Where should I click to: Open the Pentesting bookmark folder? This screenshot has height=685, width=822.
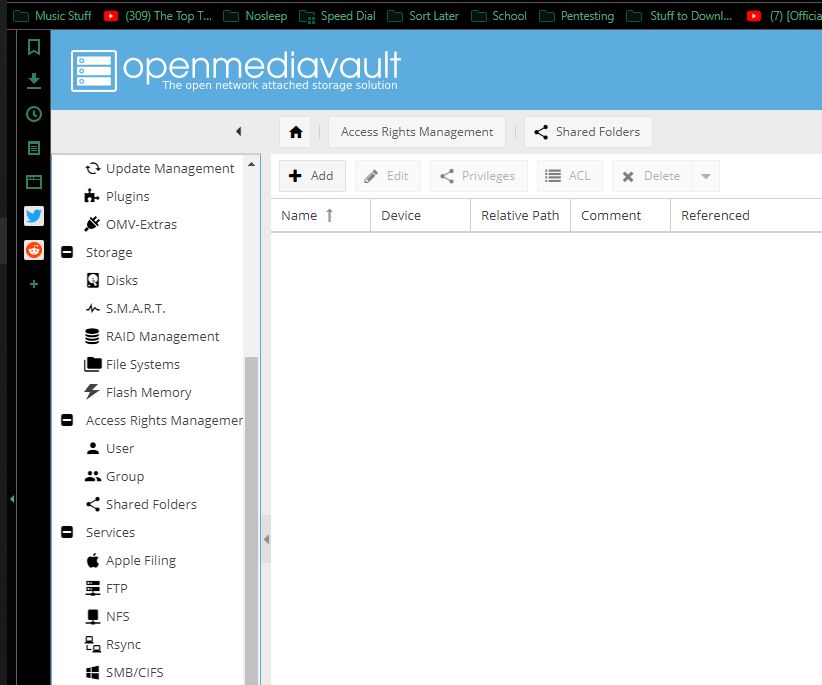tap(577, 16)
